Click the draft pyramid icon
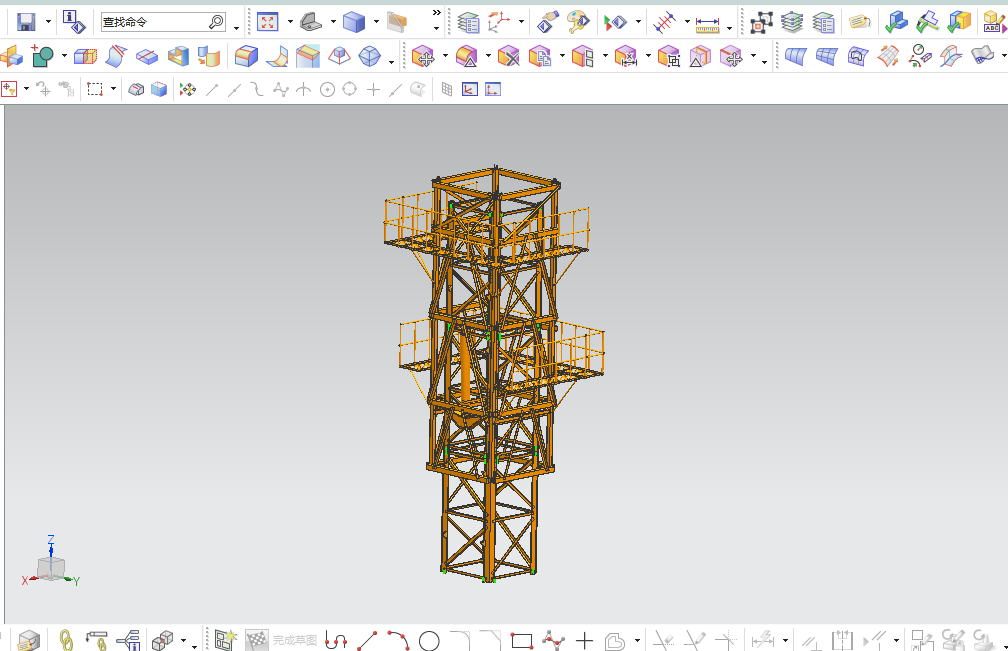 [x=339, y=57]
